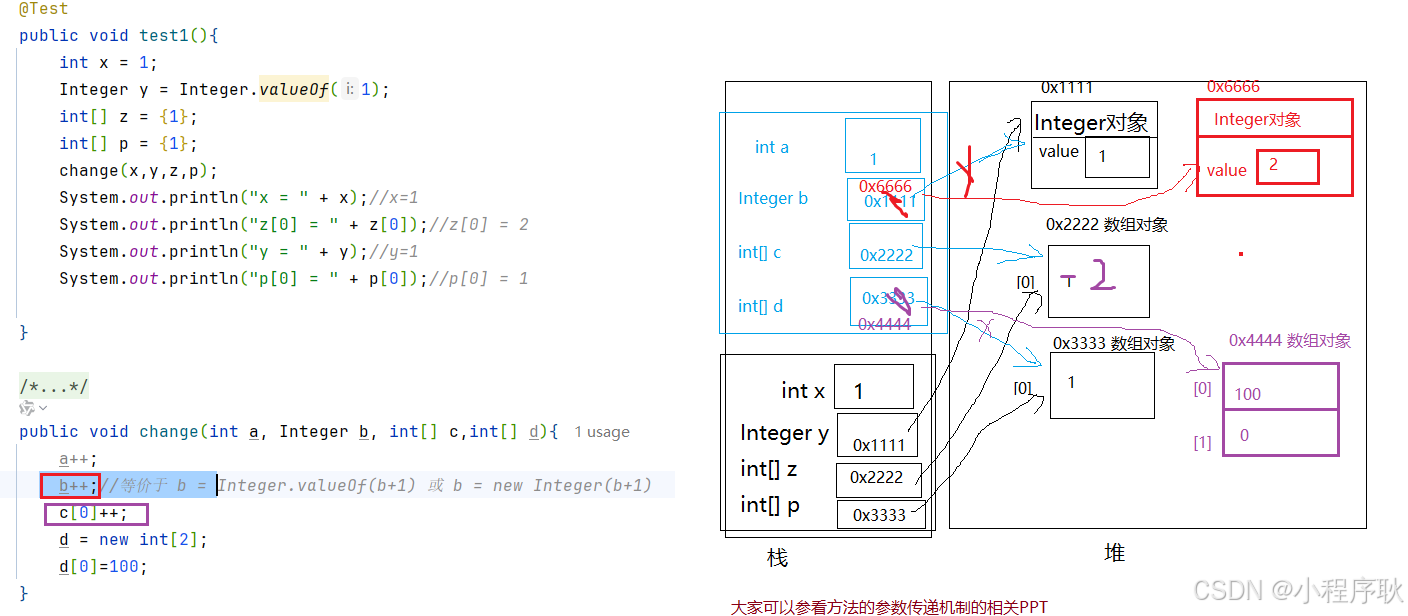Image resolution: width=1408 pixels, height=616 pixels.
Task: Open the '1 usage' hint link
Action: (x=602, y=432)
